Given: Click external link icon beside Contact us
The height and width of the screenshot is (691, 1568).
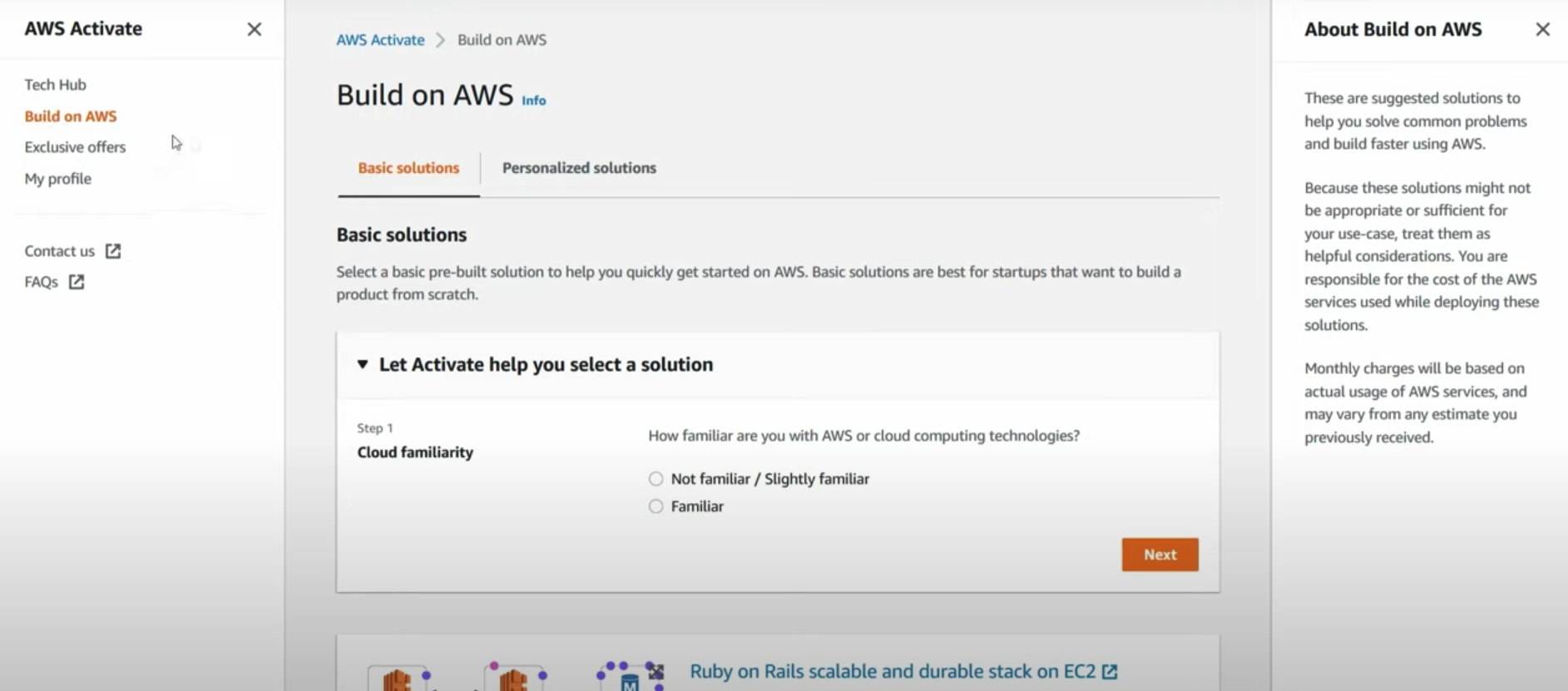Looking at the screenshot, I should [x=113, y=251].
